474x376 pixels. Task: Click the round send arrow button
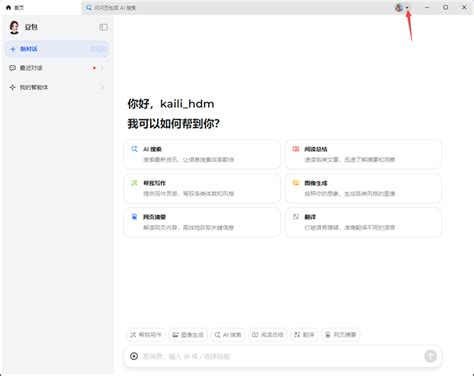[430, 356]
